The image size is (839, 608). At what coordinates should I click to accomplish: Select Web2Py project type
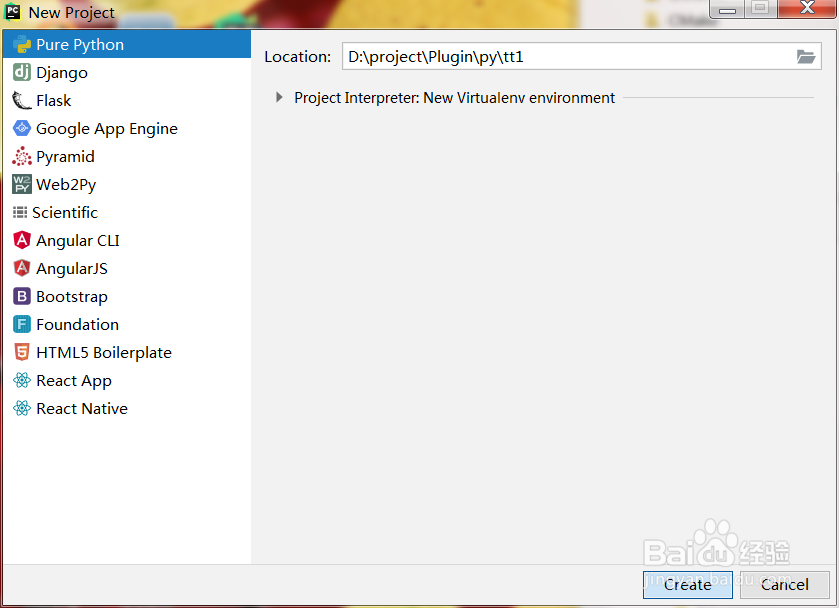click(x=127, y=184)
